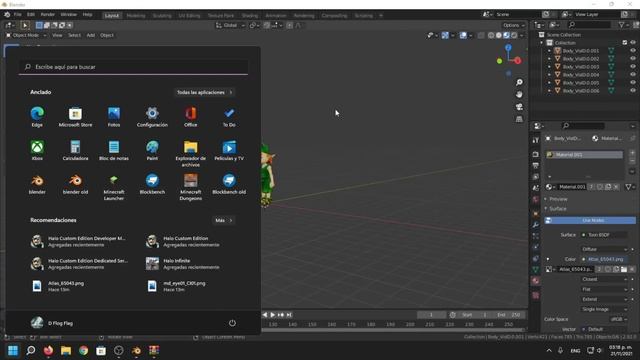This screenshot has height=360, width=640.
Task: Open the Flat projection dropdown
Action: (x=605, y=289)
